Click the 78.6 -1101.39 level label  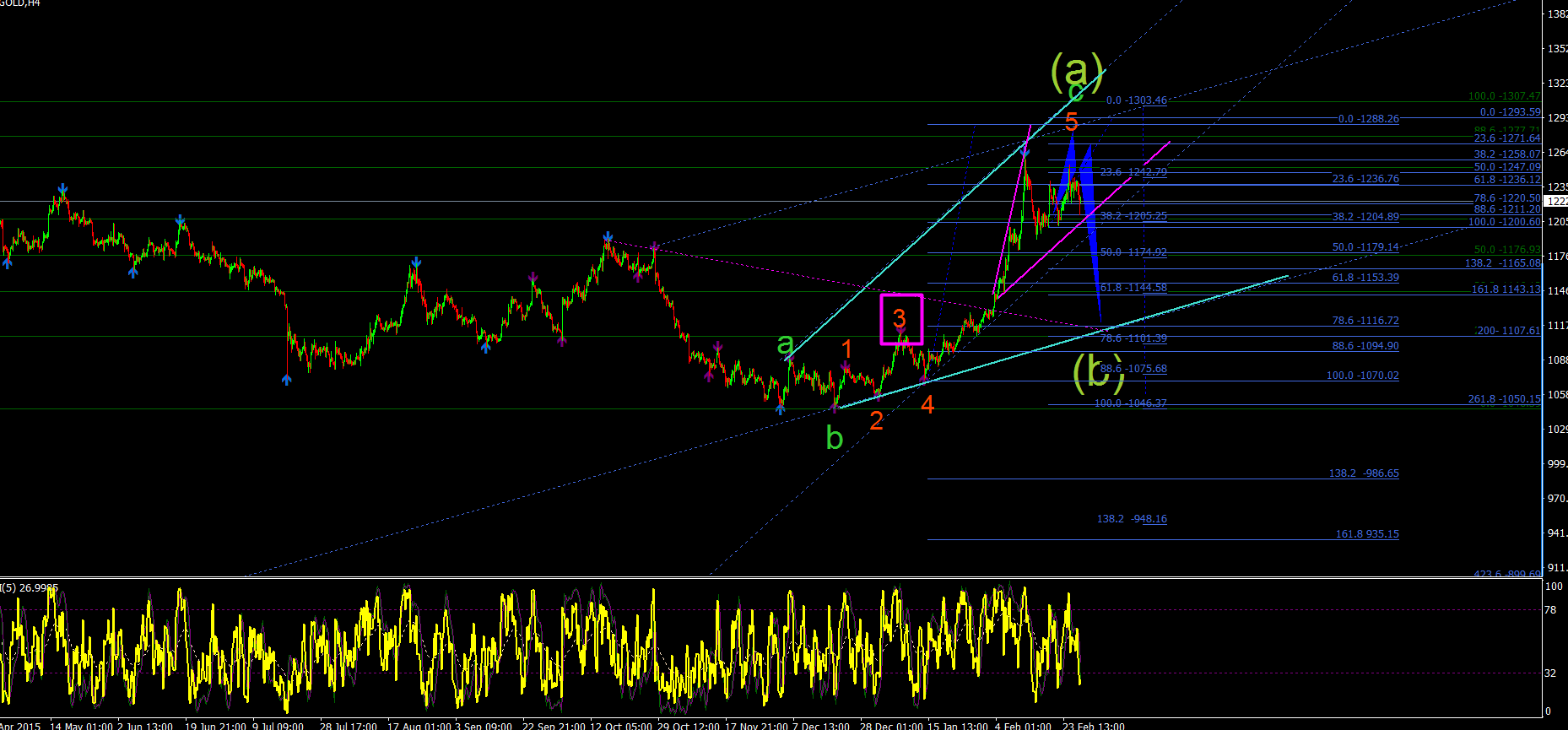tap(1133, 338)
